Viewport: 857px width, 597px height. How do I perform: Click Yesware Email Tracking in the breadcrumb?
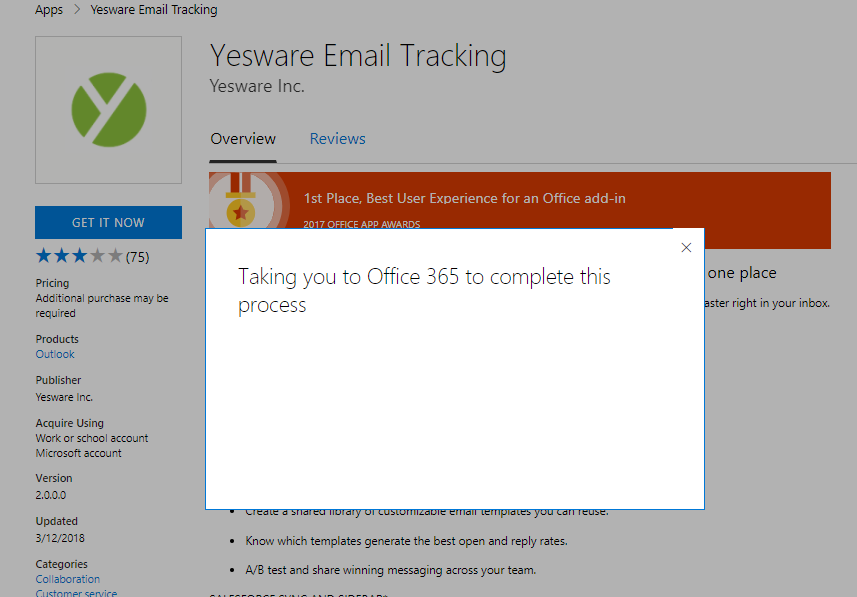click(x=153, y=10)
